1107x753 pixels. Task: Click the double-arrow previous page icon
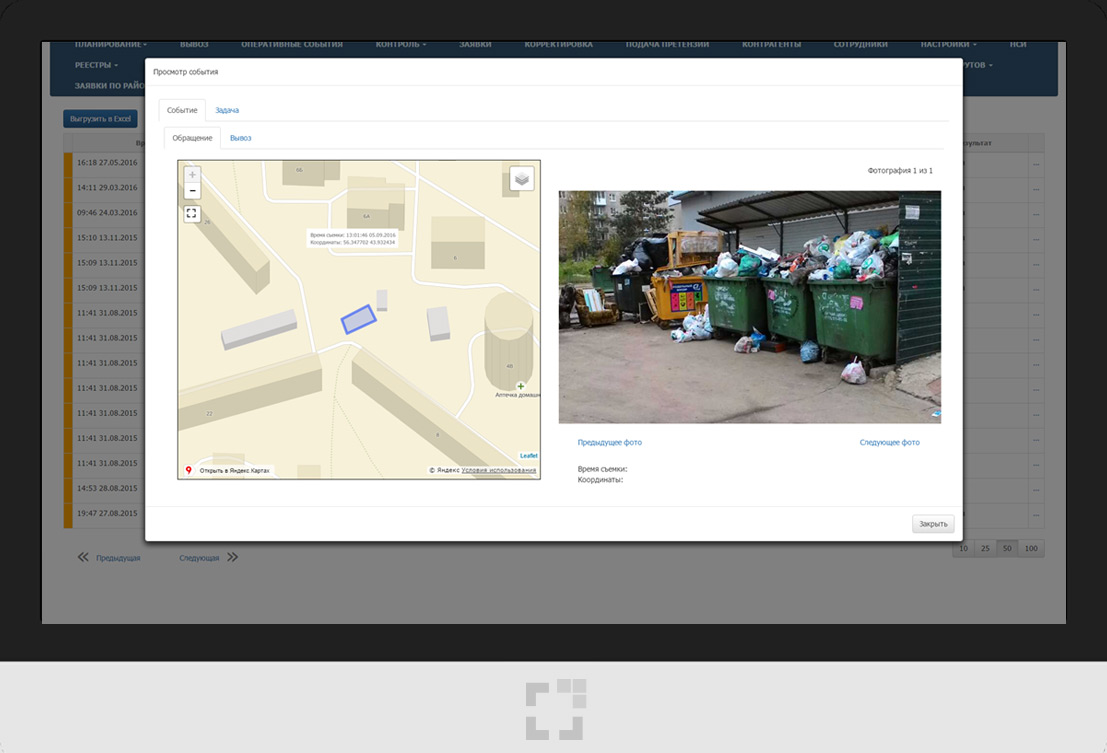point(83,558)
